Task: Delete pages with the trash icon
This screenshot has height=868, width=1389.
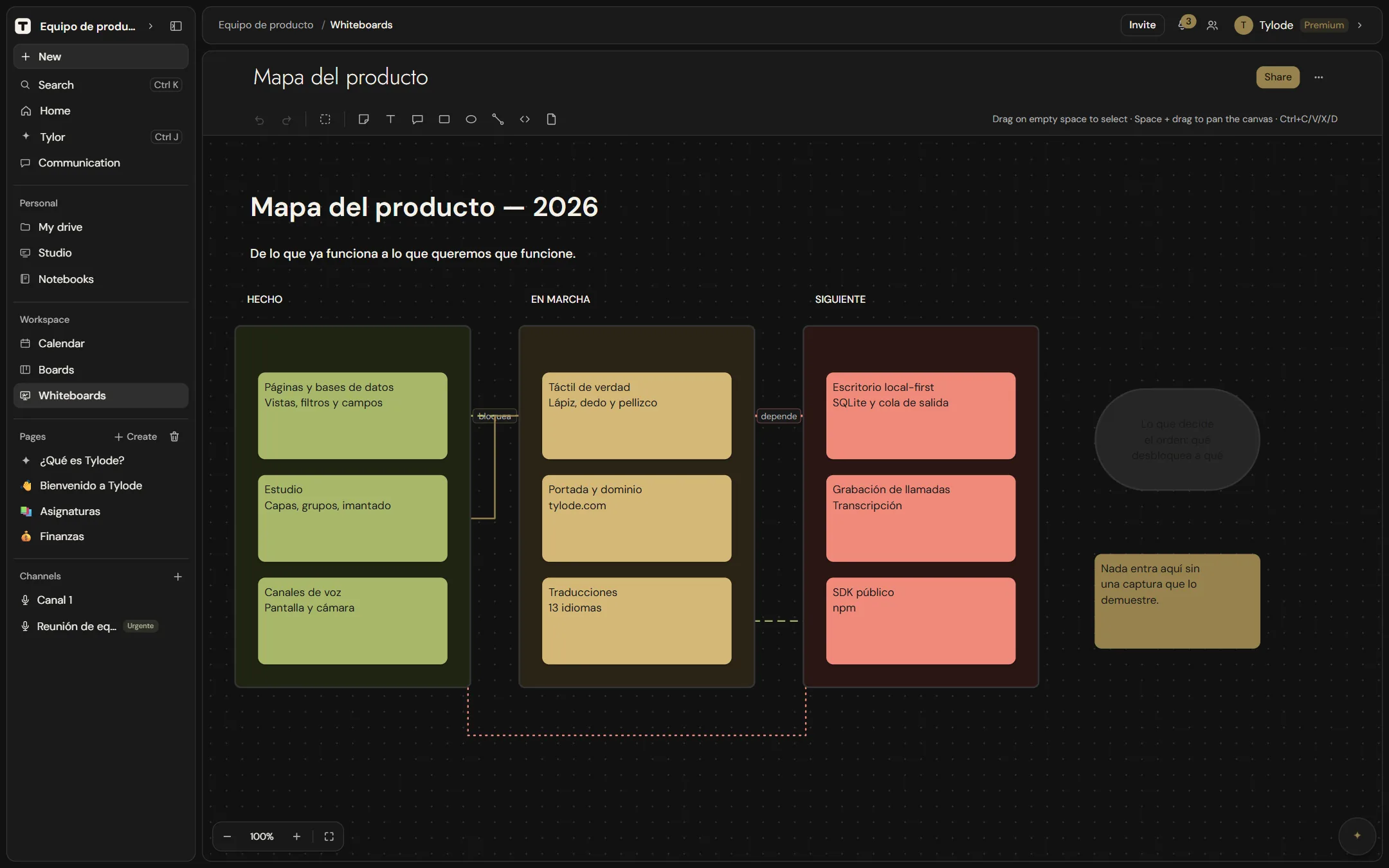Action: (x=174, y=437)
